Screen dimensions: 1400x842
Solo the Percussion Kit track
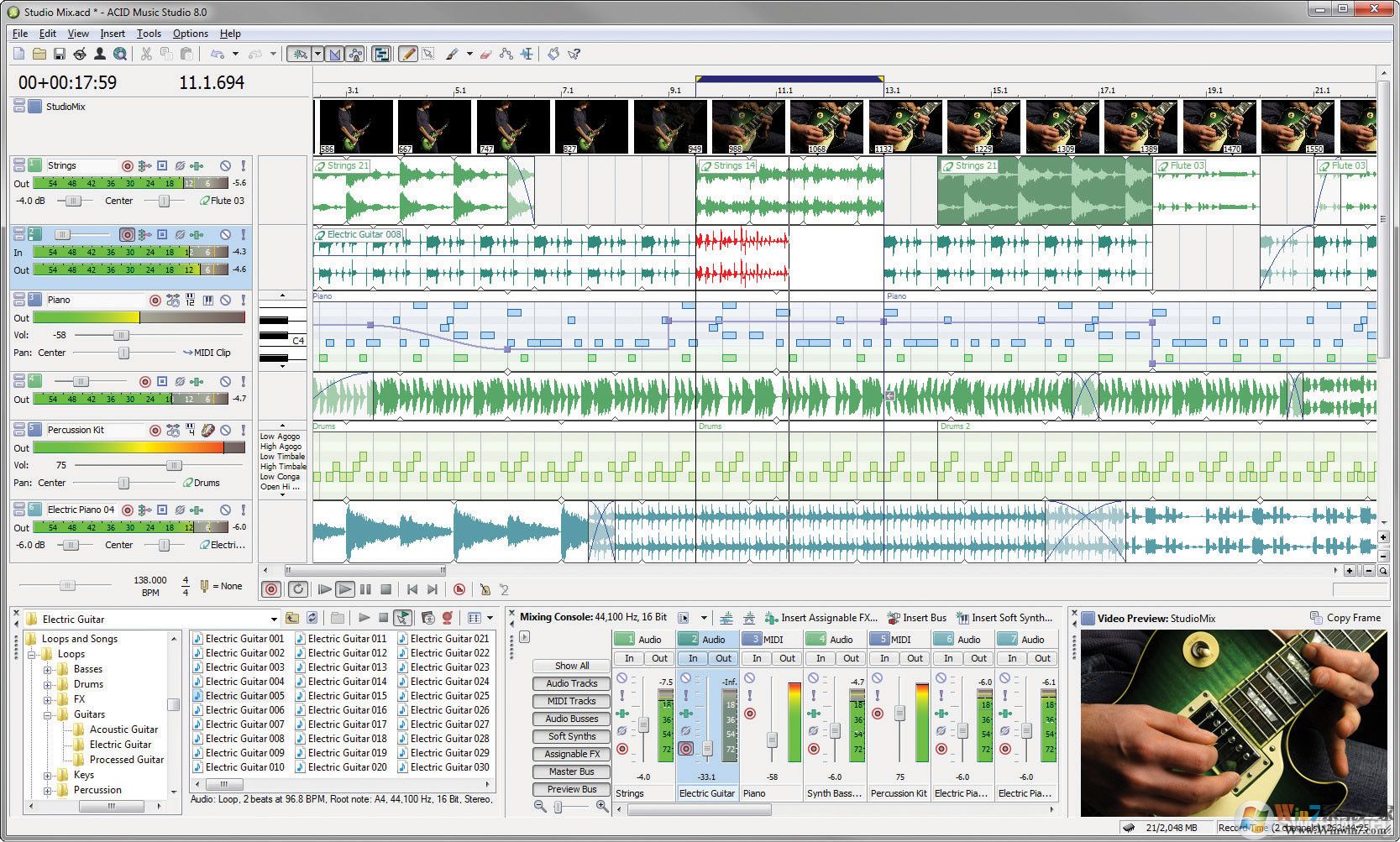point(244,430)
